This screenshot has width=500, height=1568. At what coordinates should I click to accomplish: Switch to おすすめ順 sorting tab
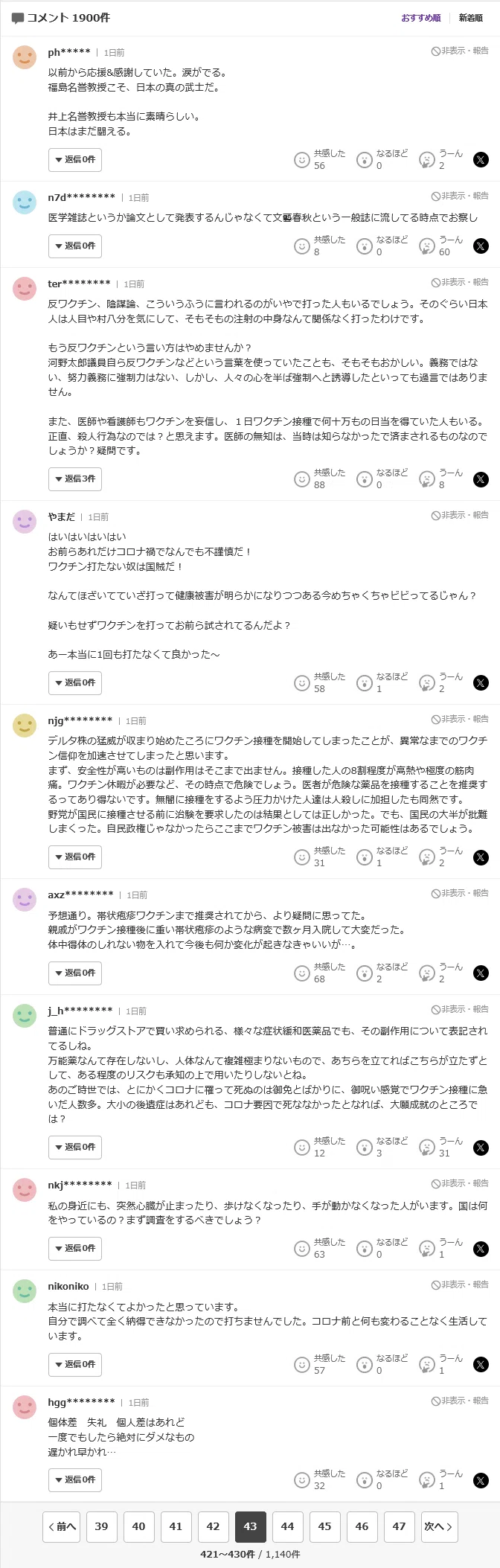421,18
